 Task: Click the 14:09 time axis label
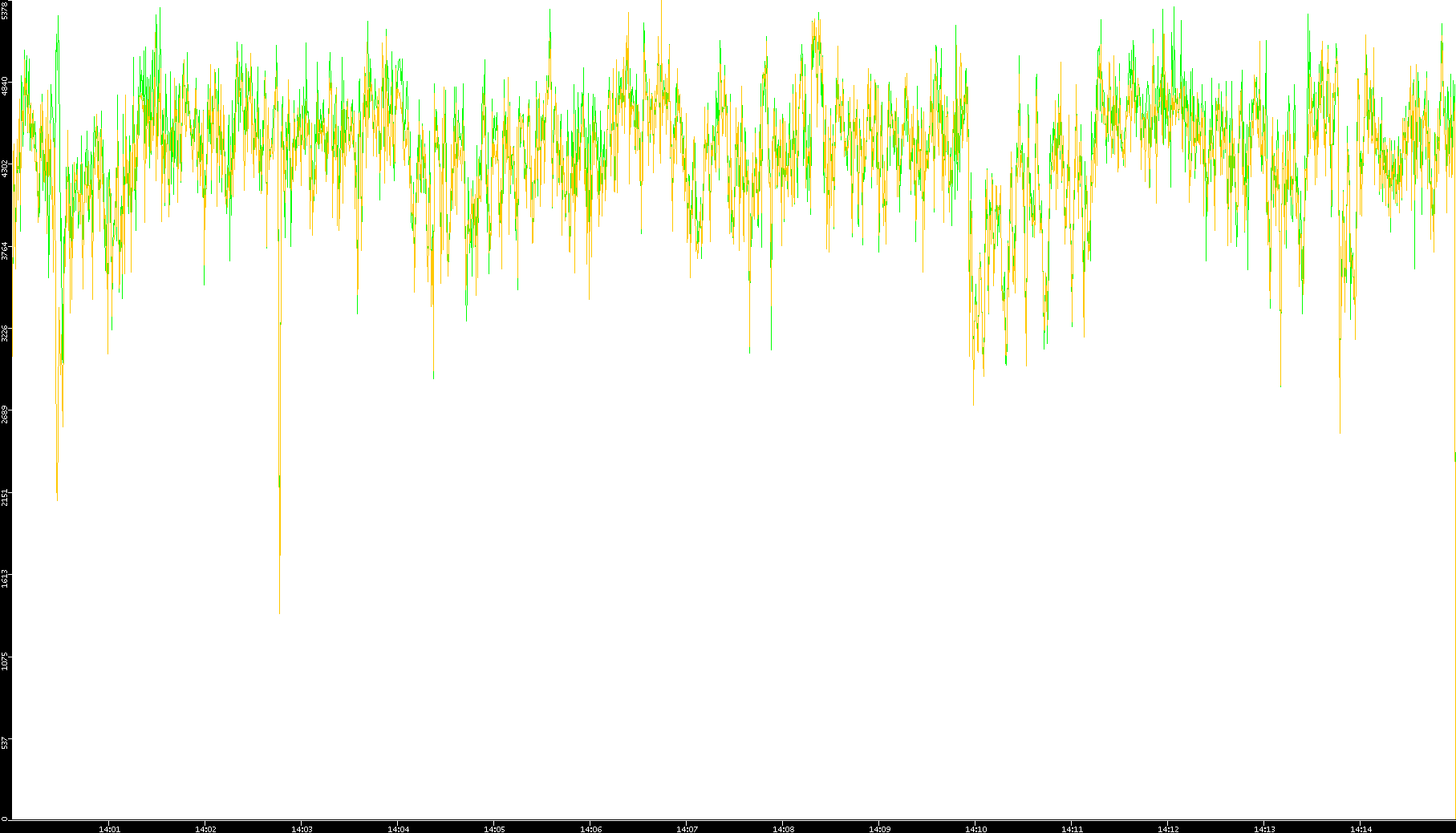879,829
